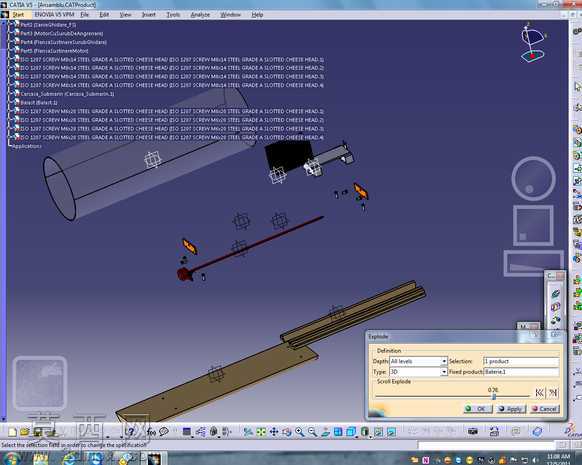Open the ENOVIA V5 VPM menu
Viewport: 582px width, 465px height.
click(x=55, y=14)
